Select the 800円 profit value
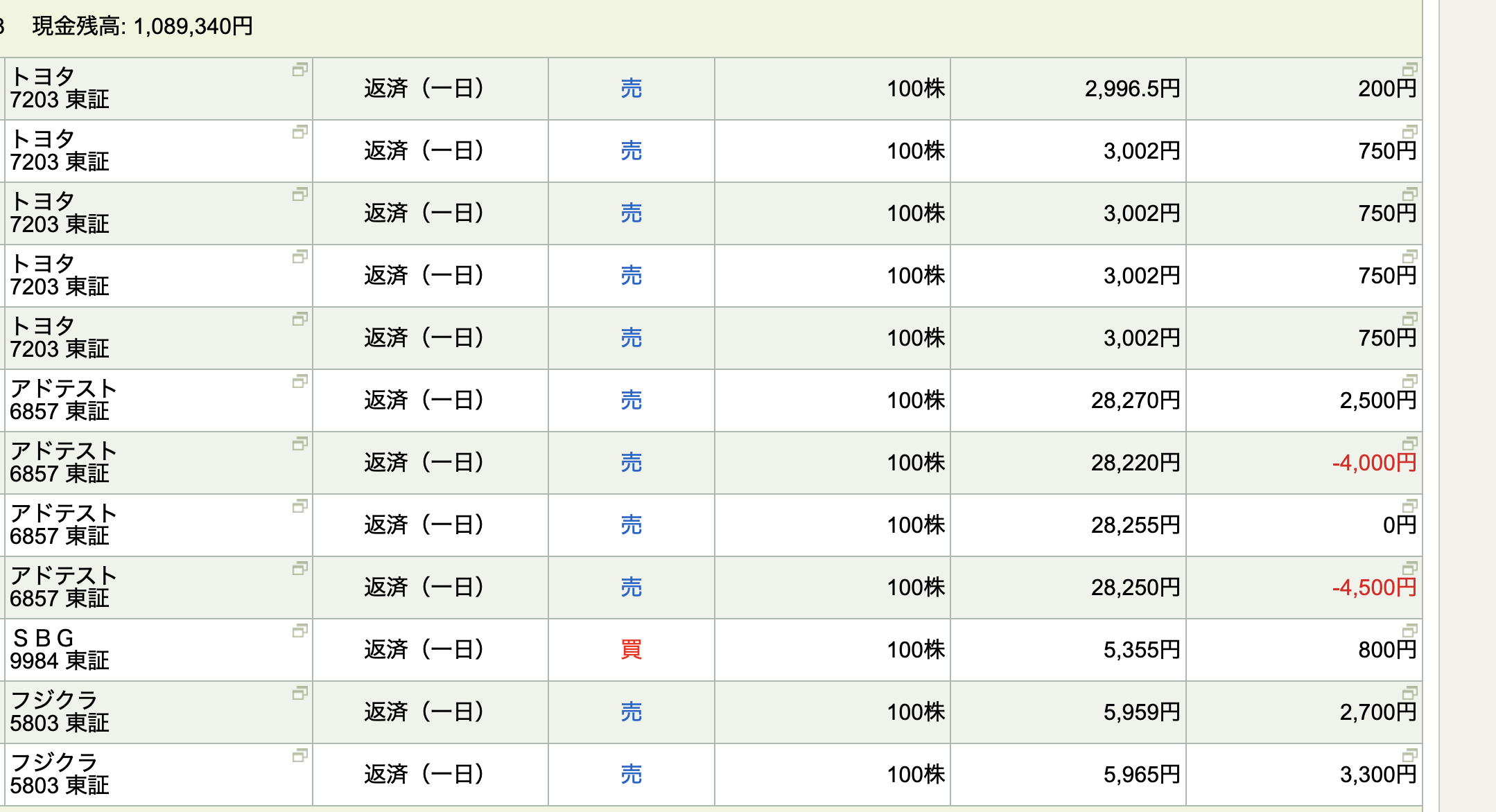The width and height of the screenshot is (1496, 812). pyautogui.click(x=1387, y=650)
